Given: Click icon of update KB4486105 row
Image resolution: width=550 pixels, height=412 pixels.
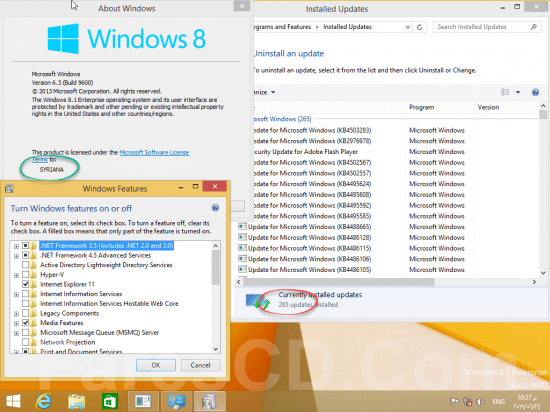Looking at the screenshot, I should [242, 269].
